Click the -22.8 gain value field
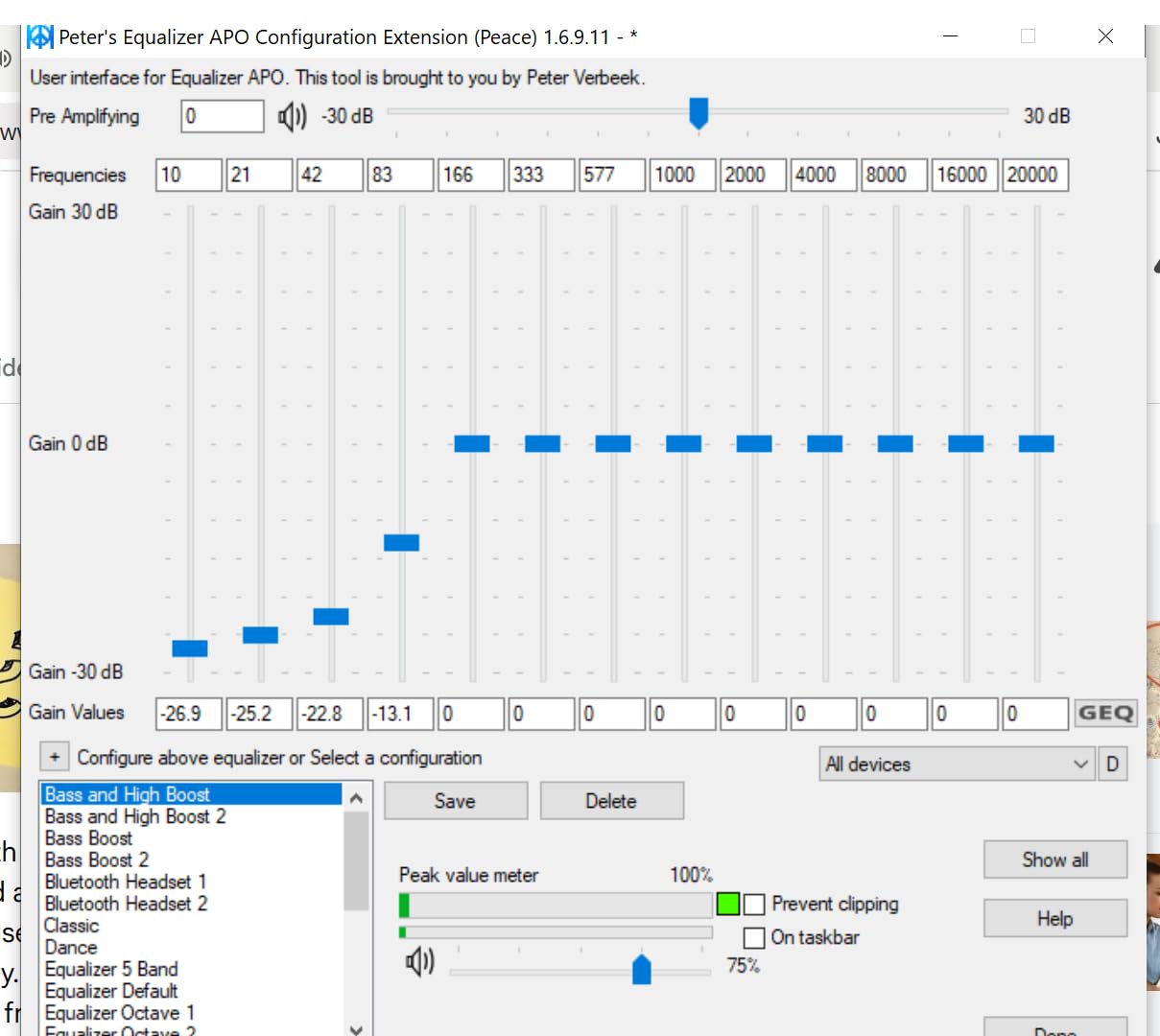The width and height of the screenshot is (1160, 1036). click(330, 714)
